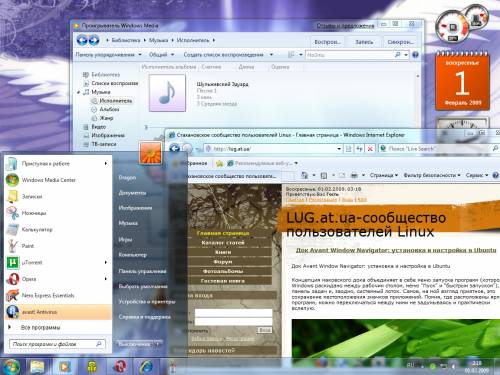
Task: Expand the Opera jump list arrow
Action: [106, 279]
